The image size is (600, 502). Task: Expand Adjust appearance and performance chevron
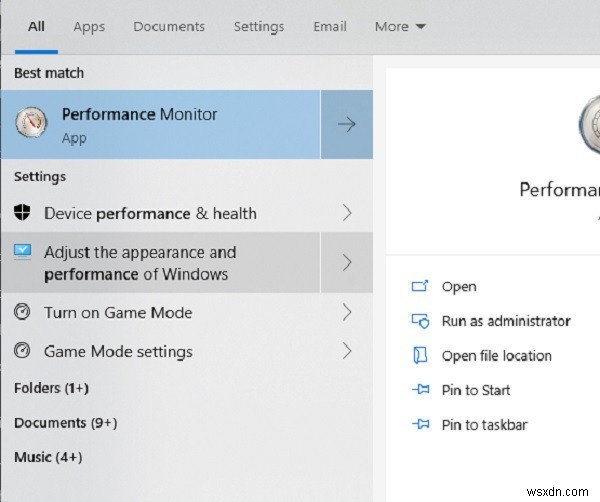(347, 263)
